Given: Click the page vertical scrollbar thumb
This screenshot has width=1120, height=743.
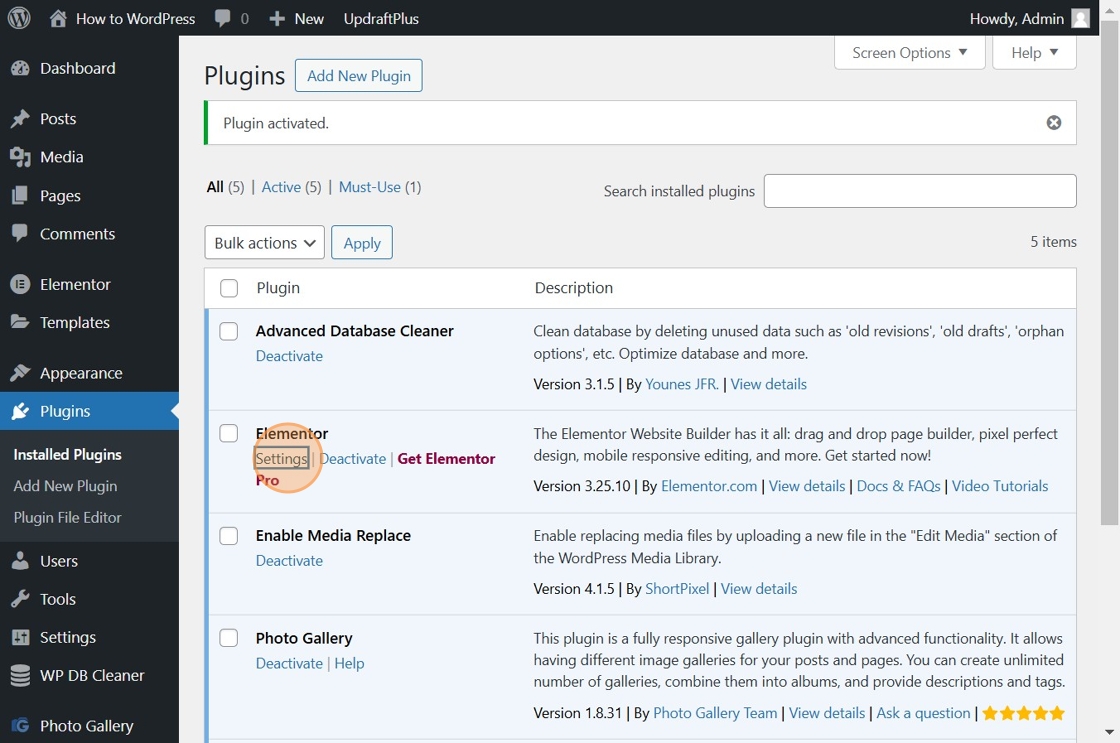Looking at the screenshot, I should tap(1109, 274).
